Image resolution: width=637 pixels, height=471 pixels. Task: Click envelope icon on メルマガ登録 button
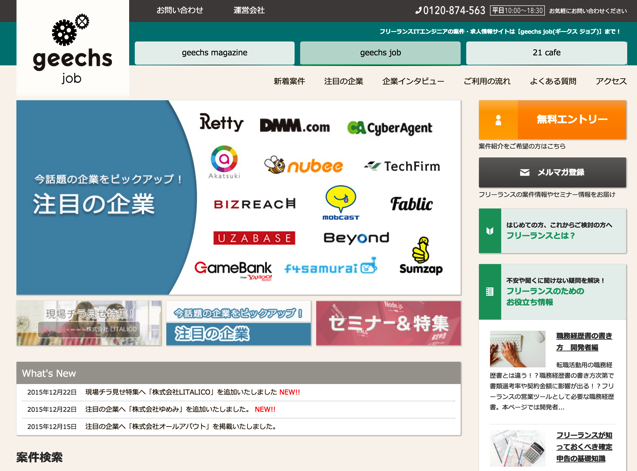point(524,172)
